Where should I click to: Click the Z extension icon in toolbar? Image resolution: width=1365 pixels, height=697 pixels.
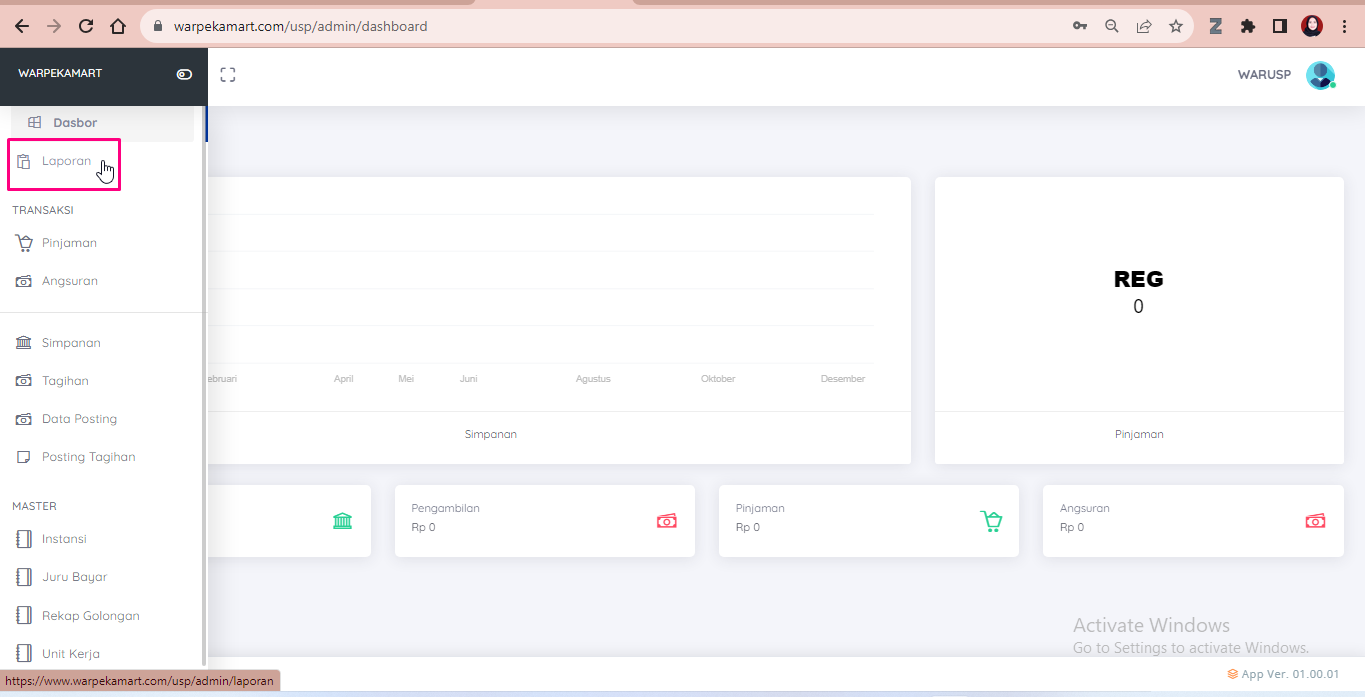pos(1216,26)
